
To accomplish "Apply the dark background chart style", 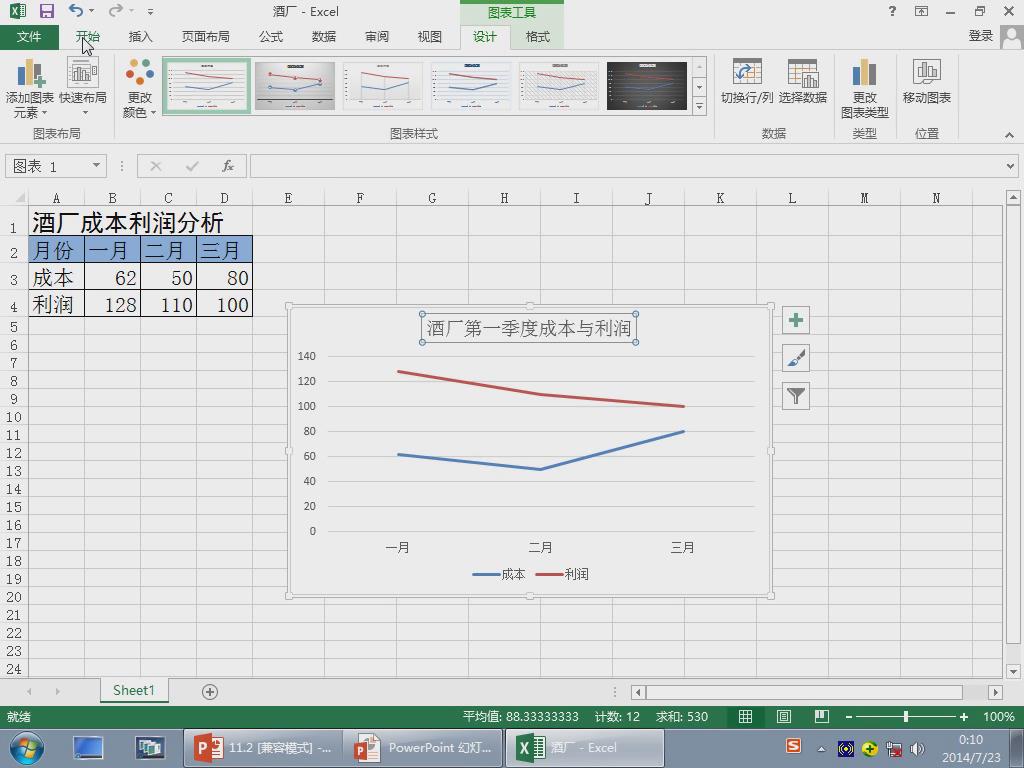I will click(647, 86).
